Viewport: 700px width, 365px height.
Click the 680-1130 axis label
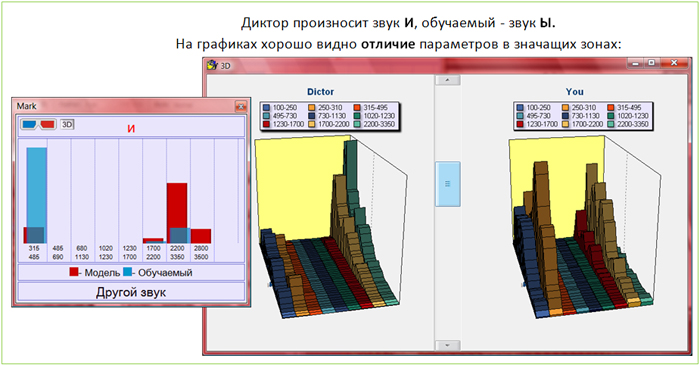pos(82,253)
